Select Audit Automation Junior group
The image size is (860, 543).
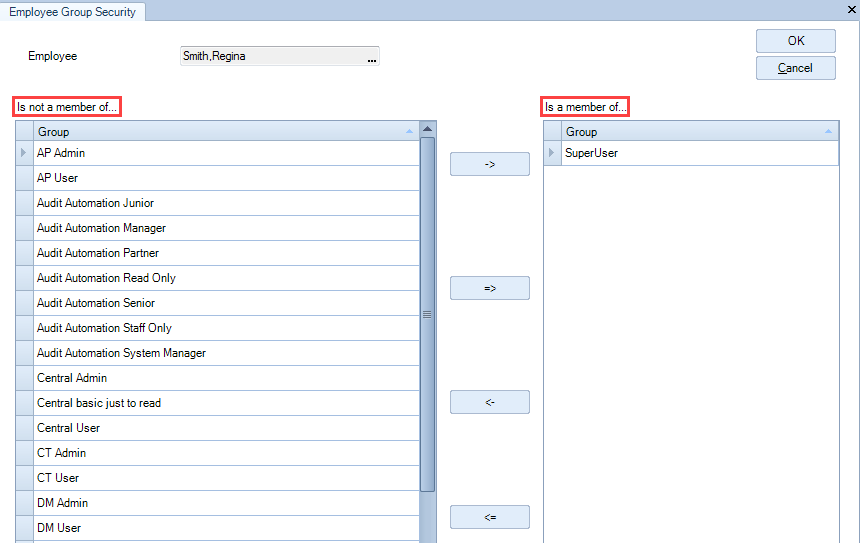coord(226,203)
